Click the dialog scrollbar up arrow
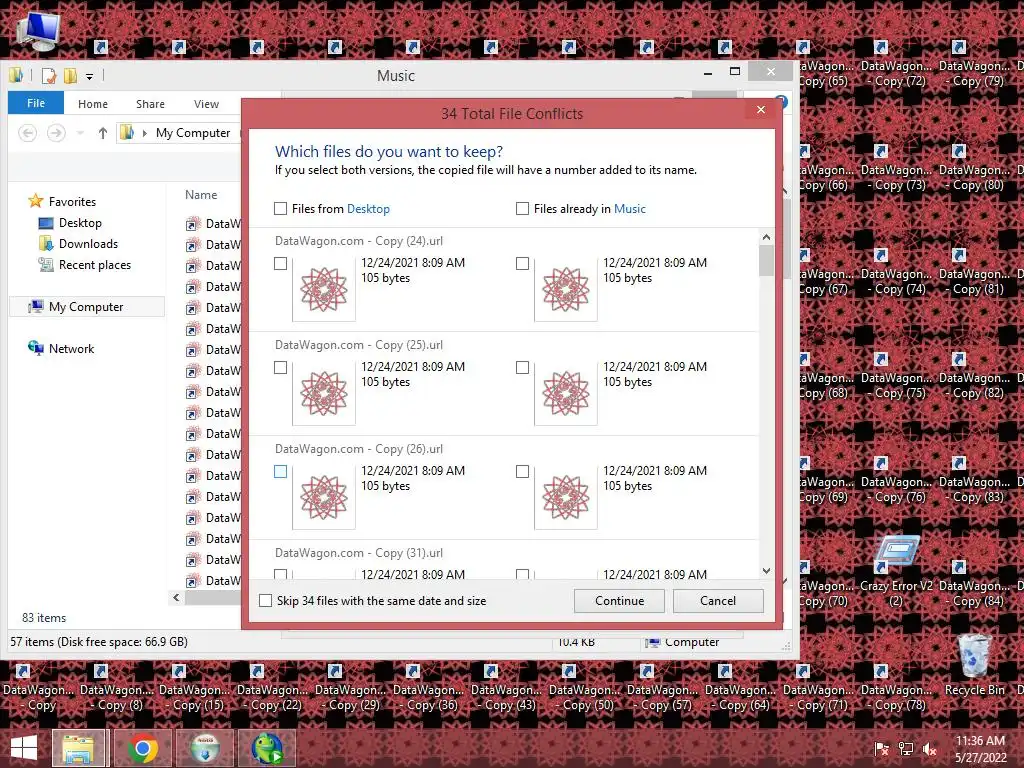Screen dimensions: 1024x768 pos(766,238)
